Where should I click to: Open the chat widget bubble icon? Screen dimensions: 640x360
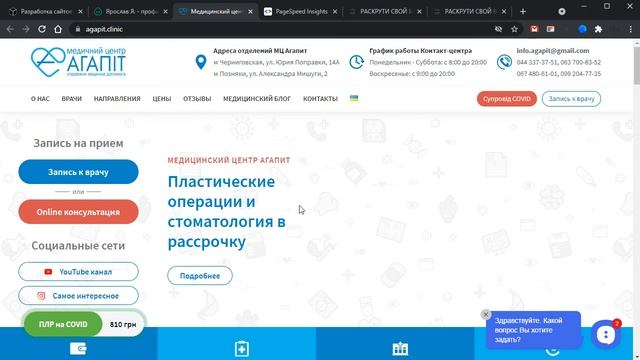tap(606, 334)
